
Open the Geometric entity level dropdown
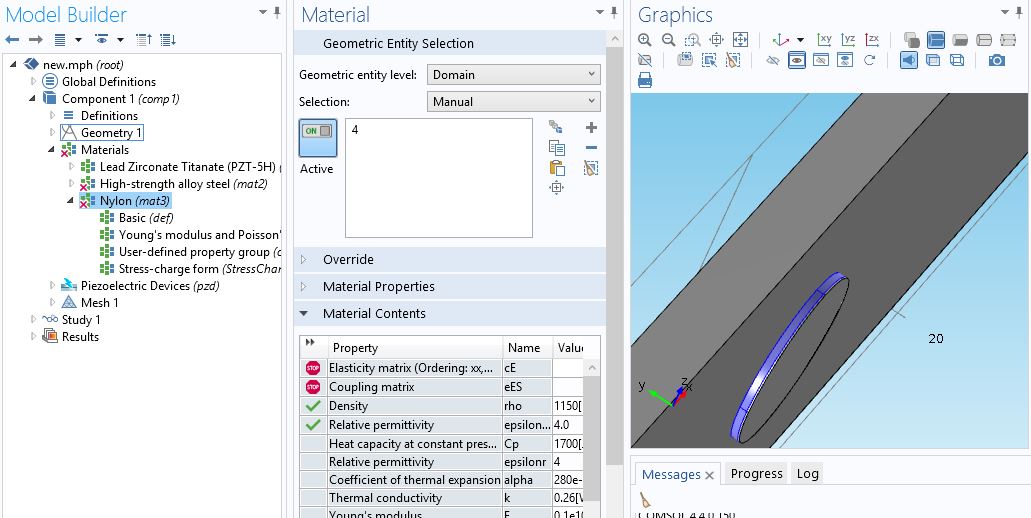514,74
